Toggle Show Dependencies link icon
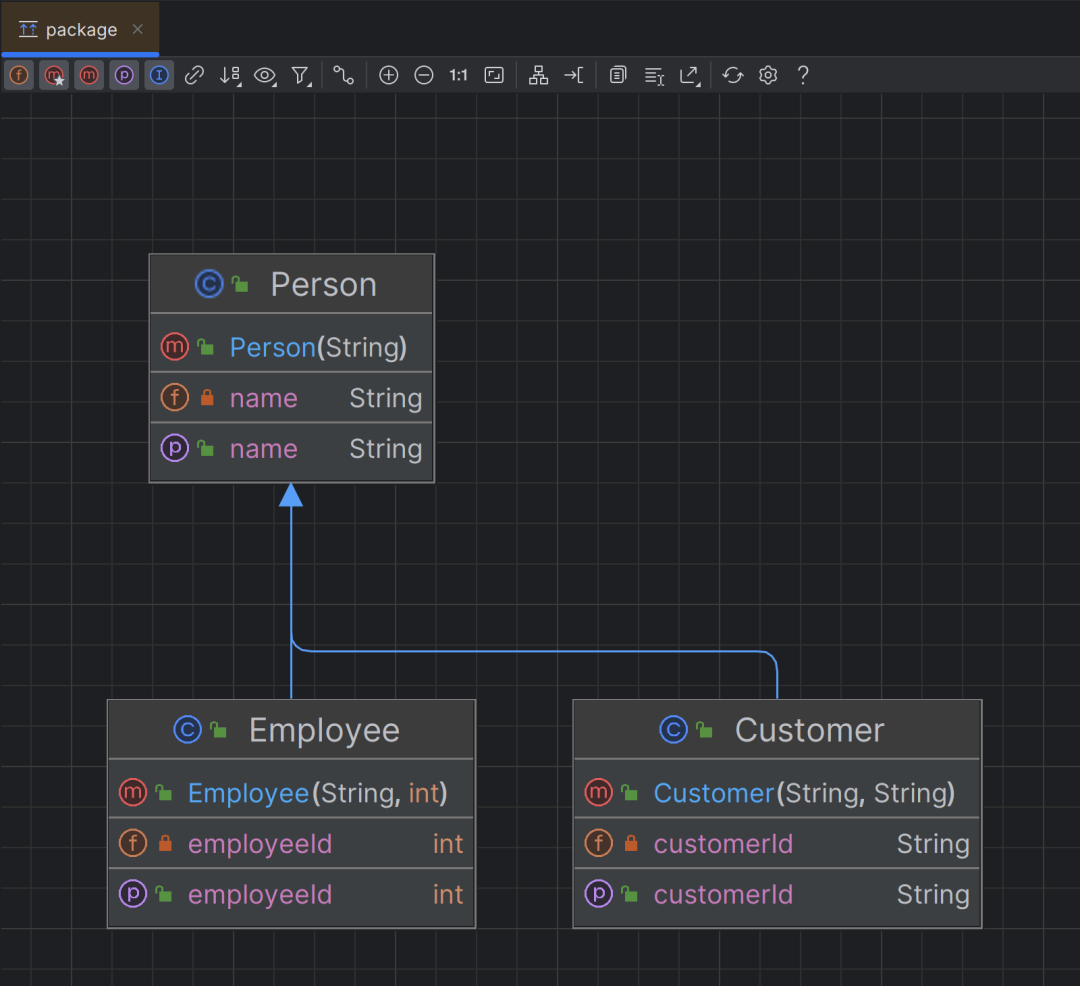This screenshot has height=986, width=1080. click(194, 75)
